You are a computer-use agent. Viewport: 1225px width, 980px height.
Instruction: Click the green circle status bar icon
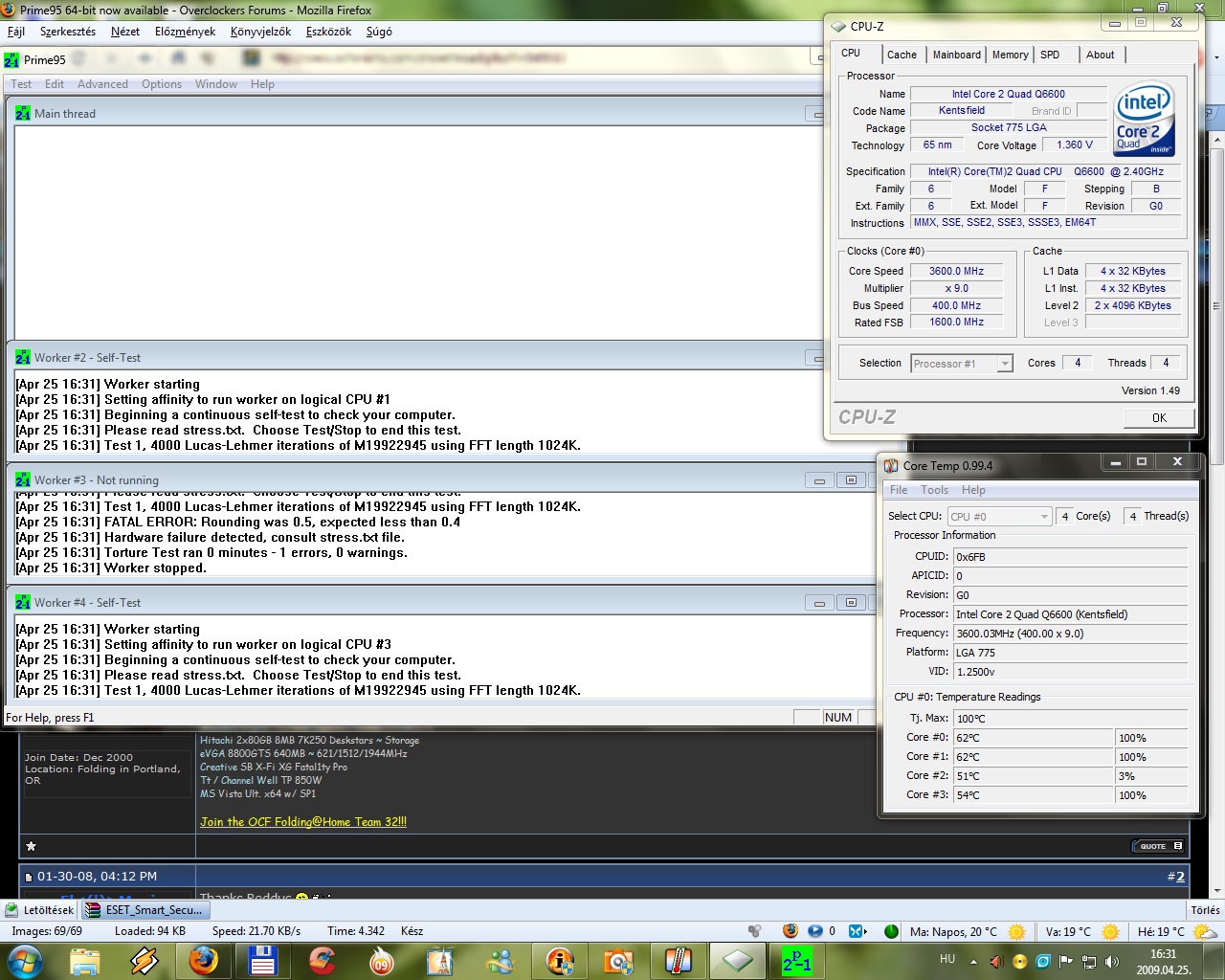coord(891,931)
